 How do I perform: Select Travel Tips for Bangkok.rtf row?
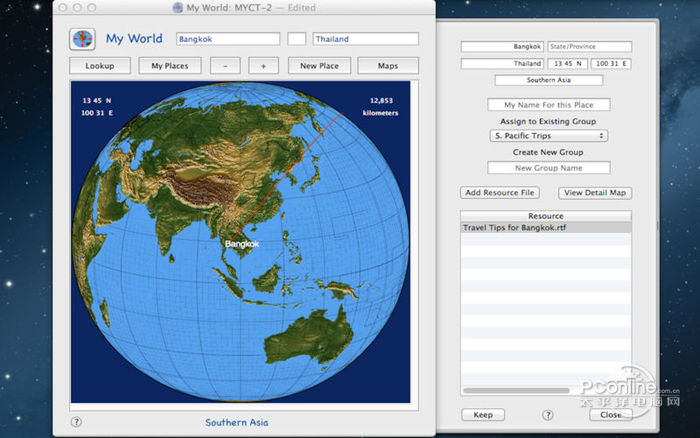pyautogui.click(x=546, y=228)
